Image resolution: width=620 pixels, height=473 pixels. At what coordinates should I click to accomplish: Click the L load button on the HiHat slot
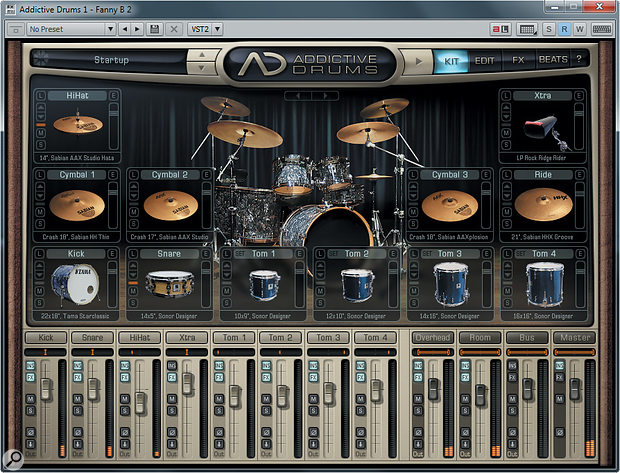40,96
